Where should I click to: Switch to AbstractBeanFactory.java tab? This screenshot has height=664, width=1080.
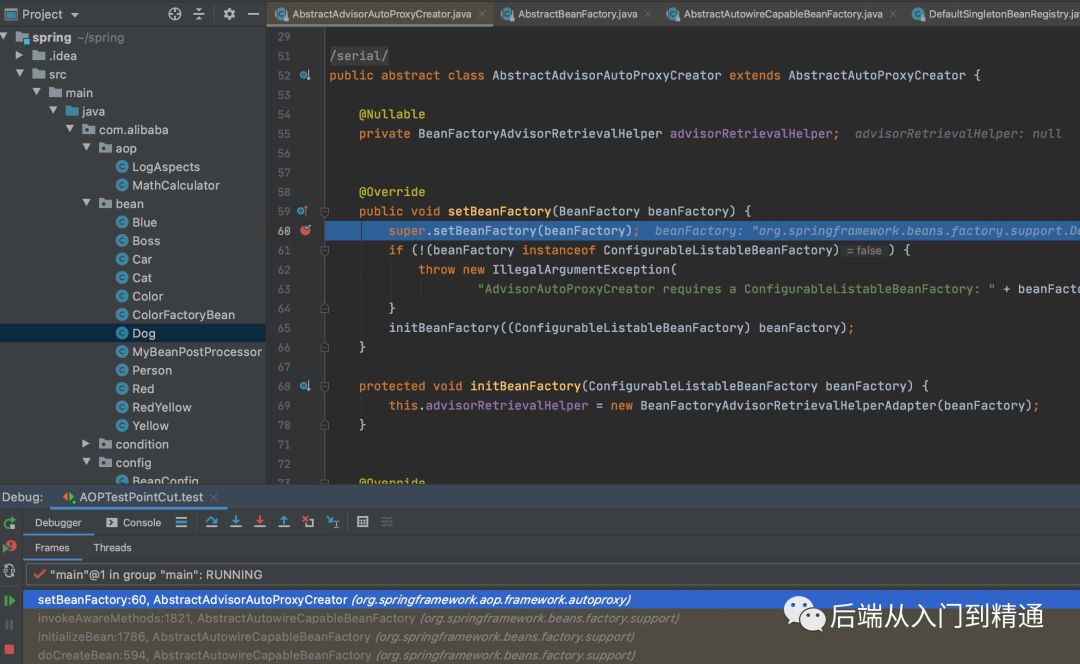click(577, 14)
